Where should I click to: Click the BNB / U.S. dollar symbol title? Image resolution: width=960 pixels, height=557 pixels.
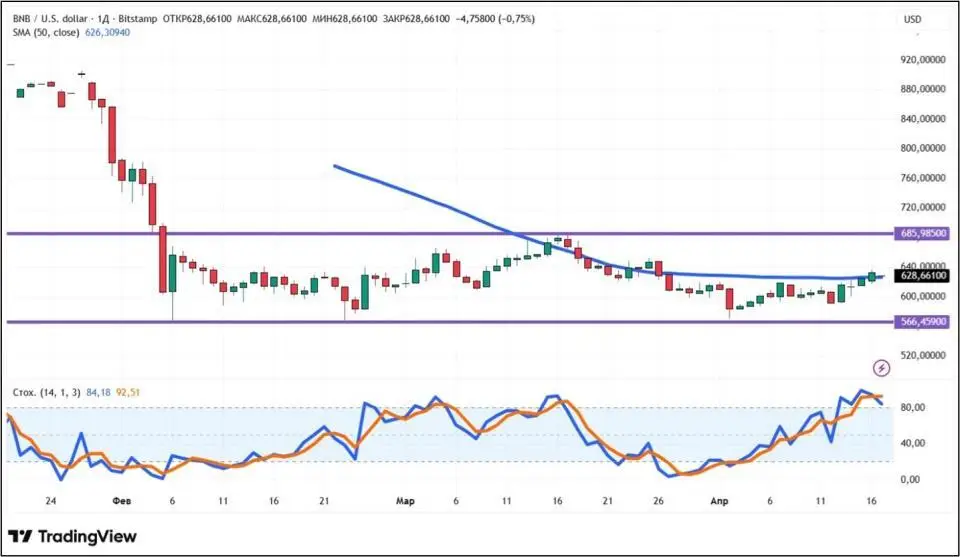tap(50, 19)
